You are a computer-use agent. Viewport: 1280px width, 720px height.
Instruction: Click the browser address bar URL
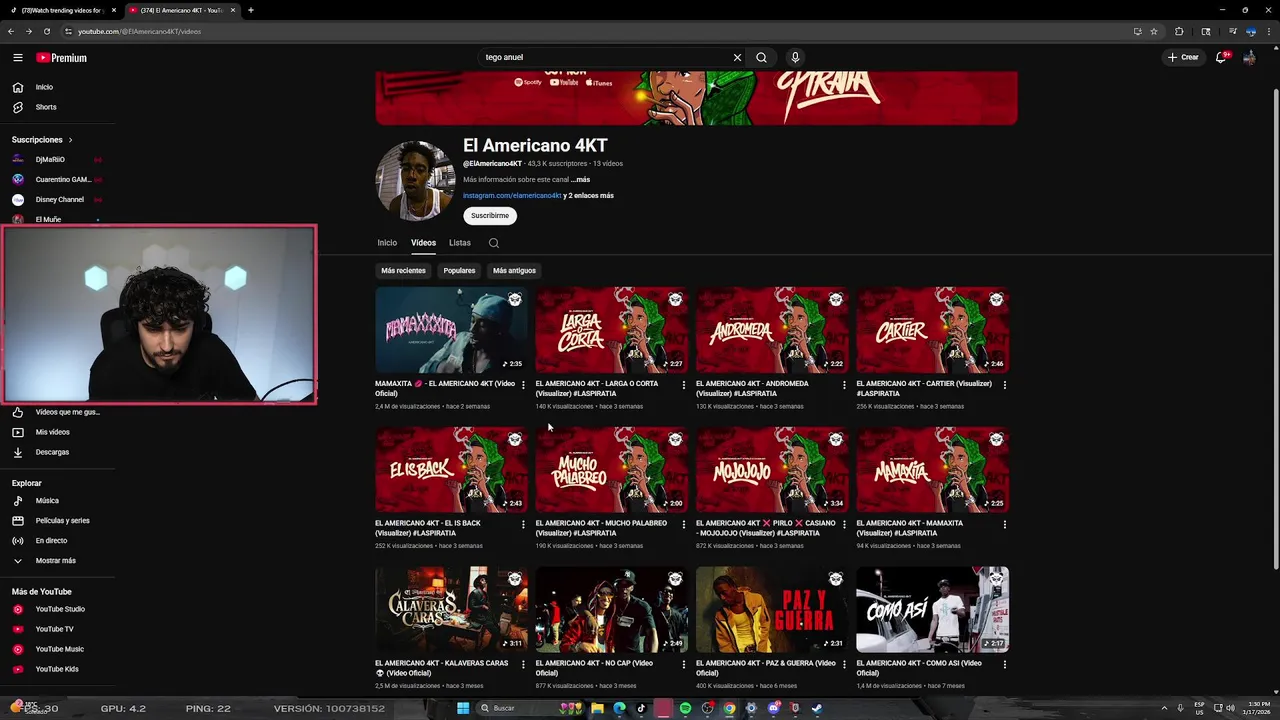click(140, 31)
